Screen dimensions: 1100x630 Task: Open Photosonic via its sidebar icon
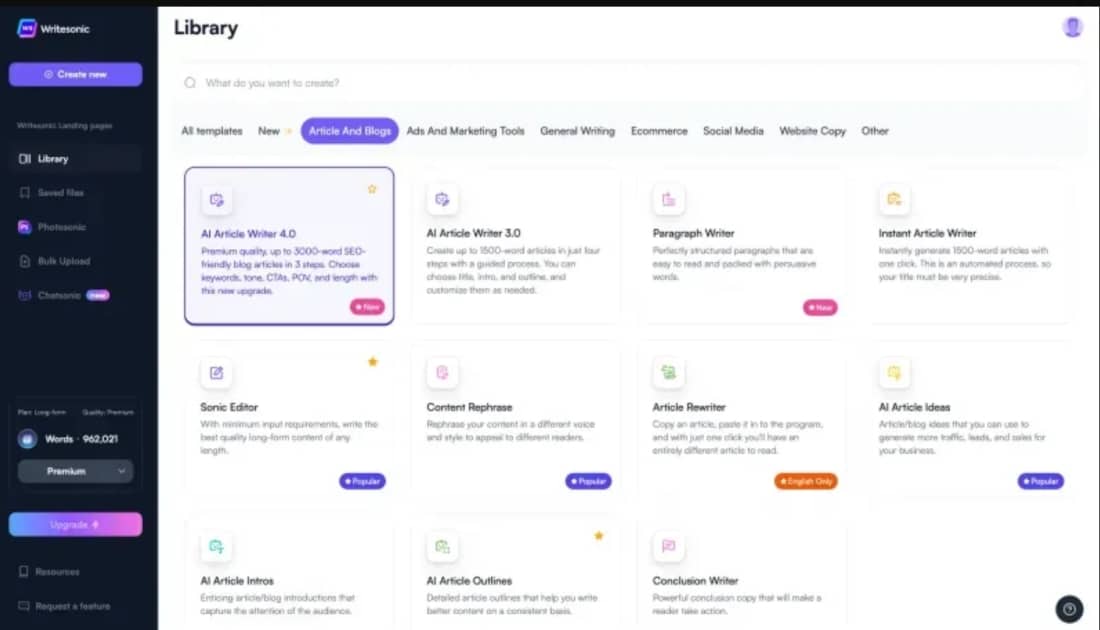pyautogui.click(x=25, y=227)
